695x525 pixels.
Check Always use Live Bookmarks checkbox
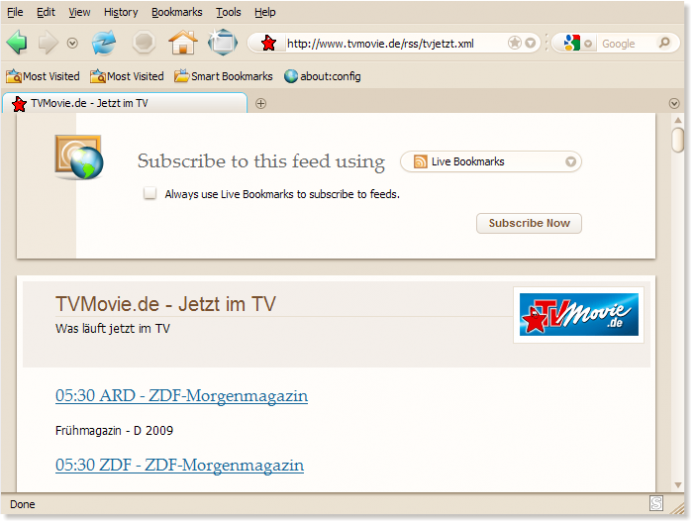150,193
